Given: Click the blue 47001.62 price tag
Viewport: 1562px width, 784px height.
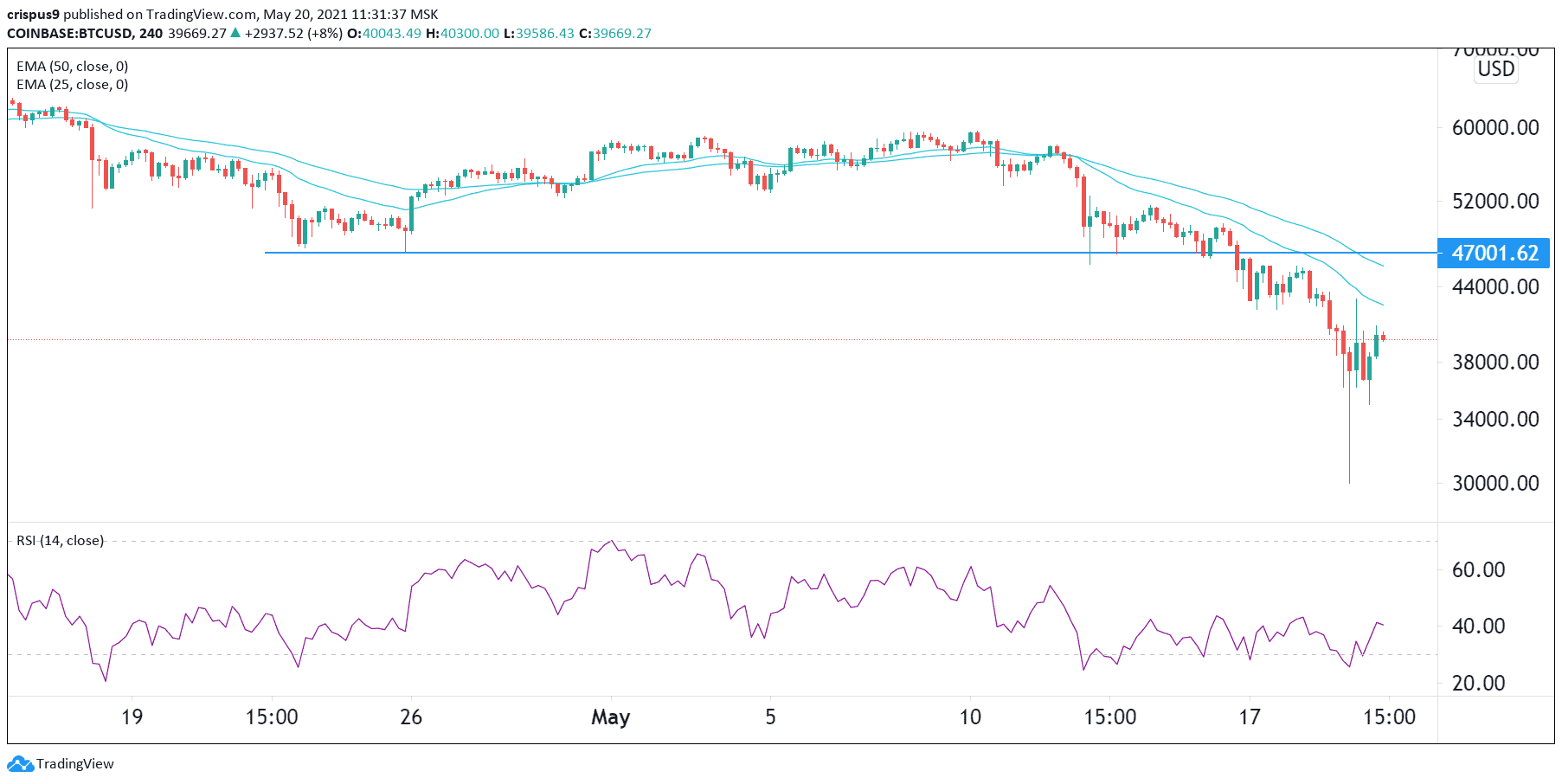Looking at the screenshot, I should 1494,254.
